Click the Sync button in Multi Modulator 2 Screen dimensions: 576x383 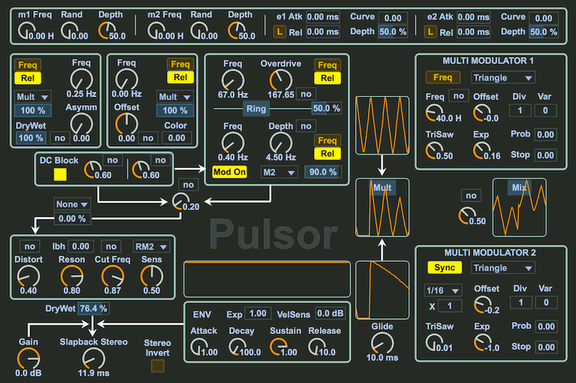tap(444, 267)
